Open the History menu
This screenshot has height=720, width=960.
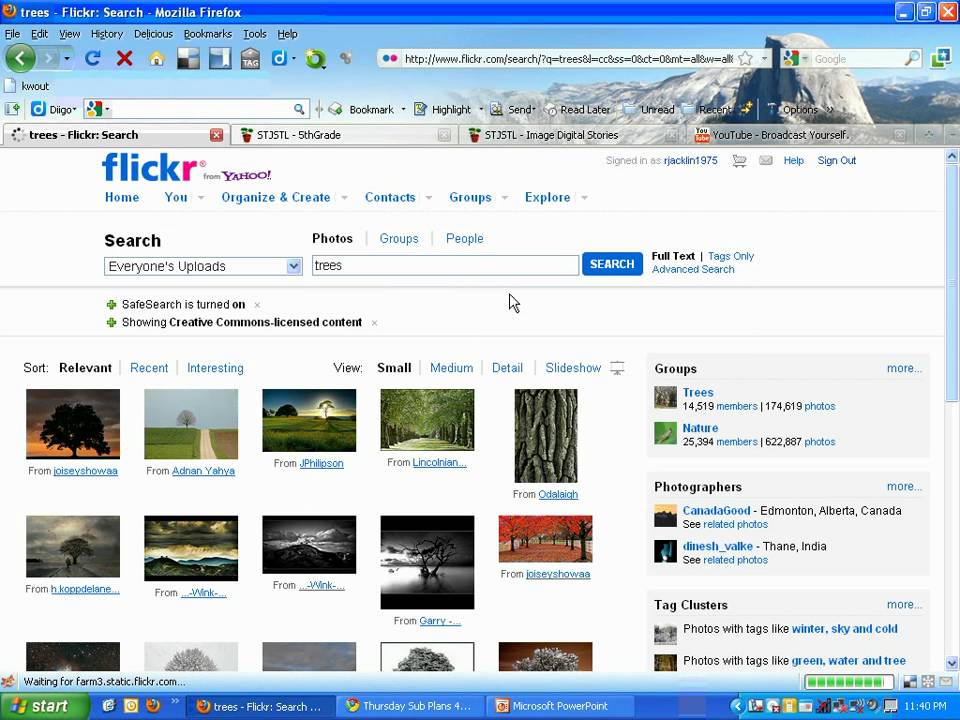tap(107, 34)
